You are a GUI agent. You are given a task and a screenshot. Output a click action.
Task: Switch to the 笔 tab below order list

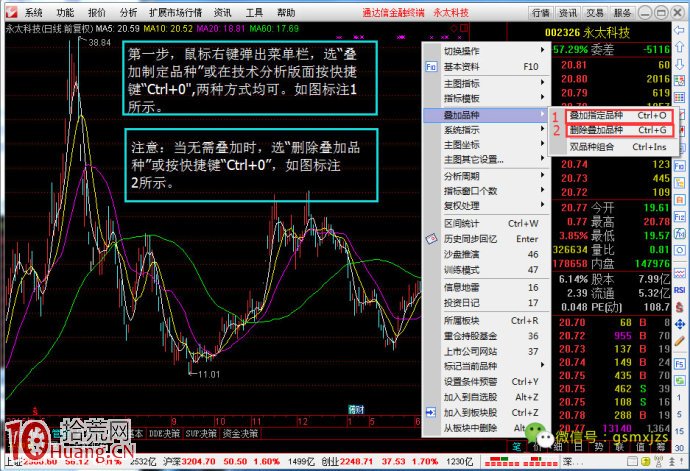tap(517, 447)
